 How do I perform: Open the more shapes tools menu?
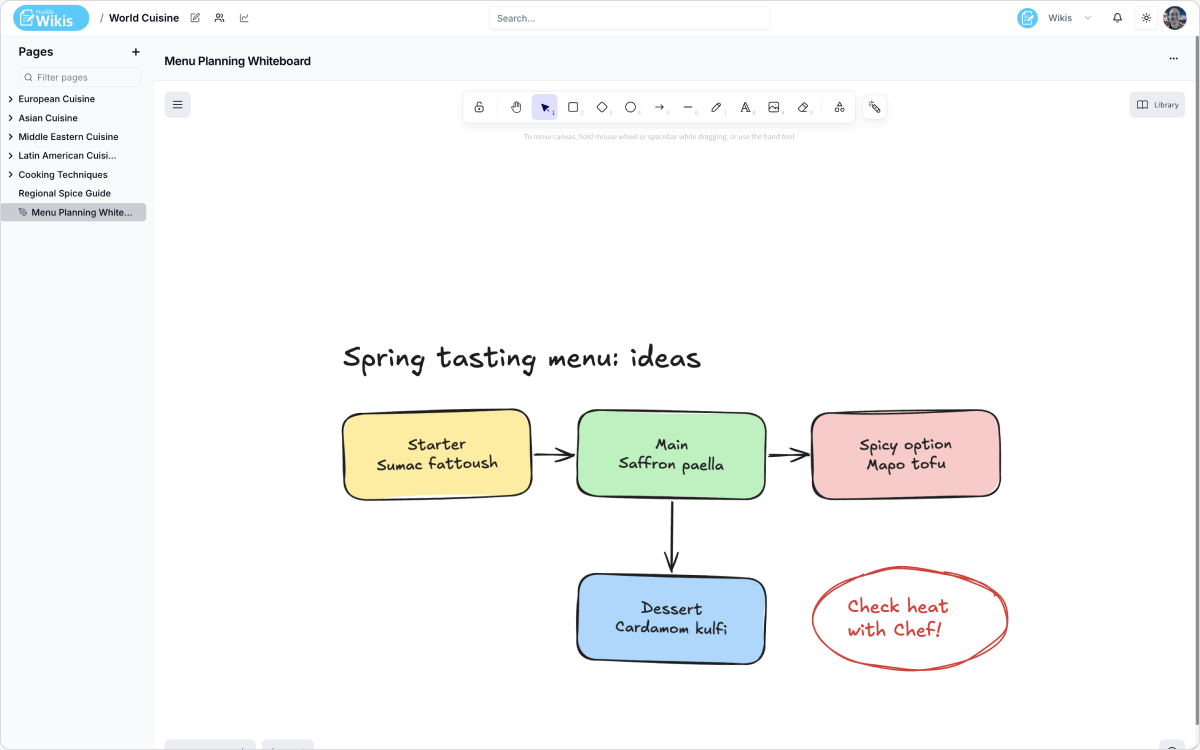[x=839, y=107]
